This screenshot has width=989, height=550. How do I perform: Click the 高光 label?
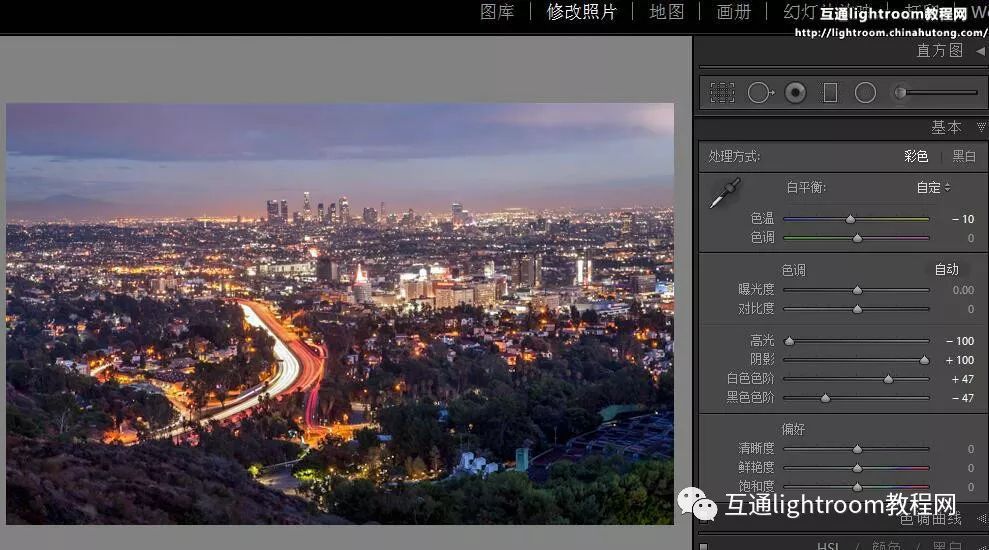click(x=762, y=341)
